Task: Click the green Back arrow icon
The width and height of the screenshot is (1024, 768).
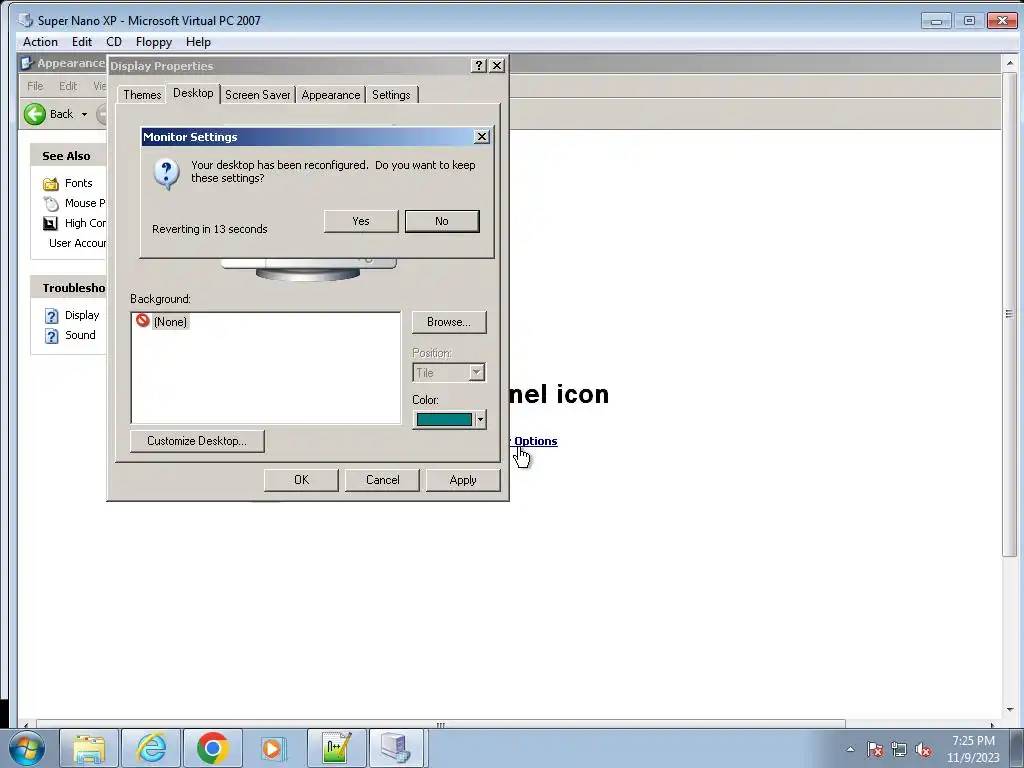Action: pyautogui.click(x=35, y=114)
